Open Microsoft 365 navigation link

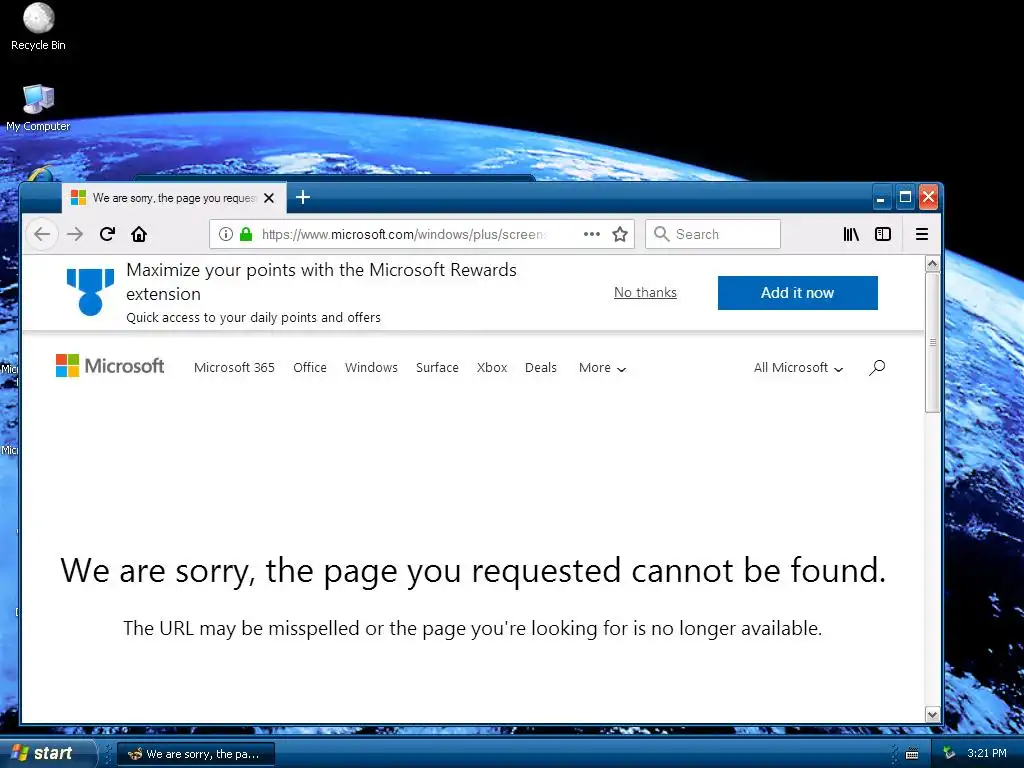(234, 368)
